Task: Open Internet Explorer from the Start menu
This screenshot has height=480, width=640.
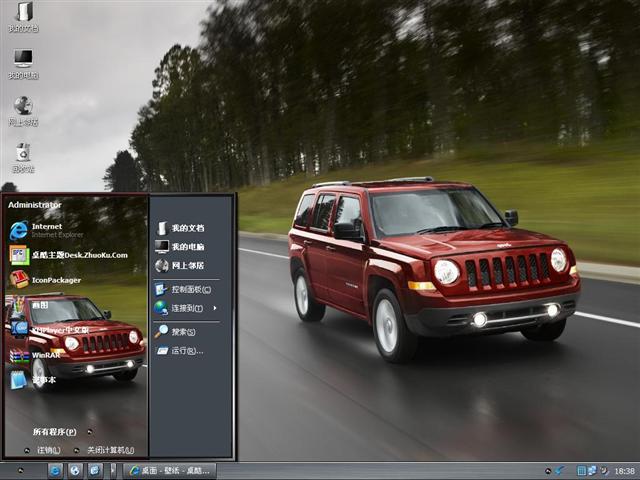Action: tap(45, 230)
